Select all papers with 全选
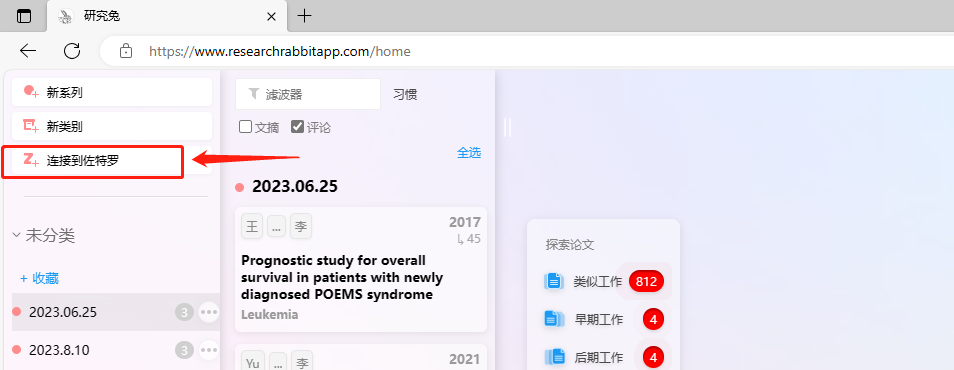The image size is (954, 370). click(x=468, y=153)
